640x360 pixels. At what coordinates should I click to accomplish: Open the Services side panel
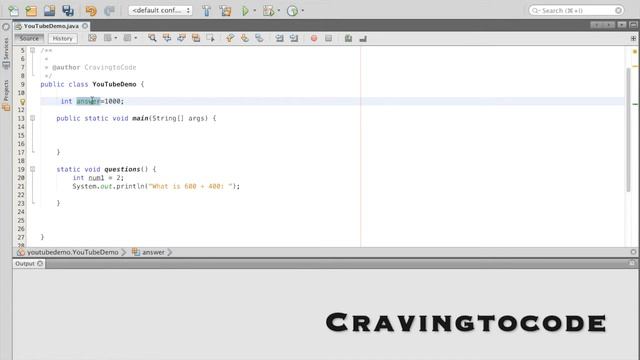click(6, 53)
